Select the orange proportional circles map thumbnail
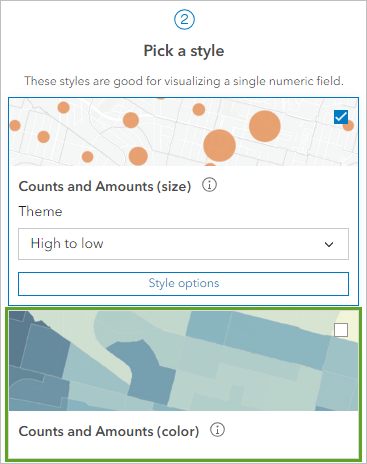This screenshot has height=464, width=367. tap(183, 132)
